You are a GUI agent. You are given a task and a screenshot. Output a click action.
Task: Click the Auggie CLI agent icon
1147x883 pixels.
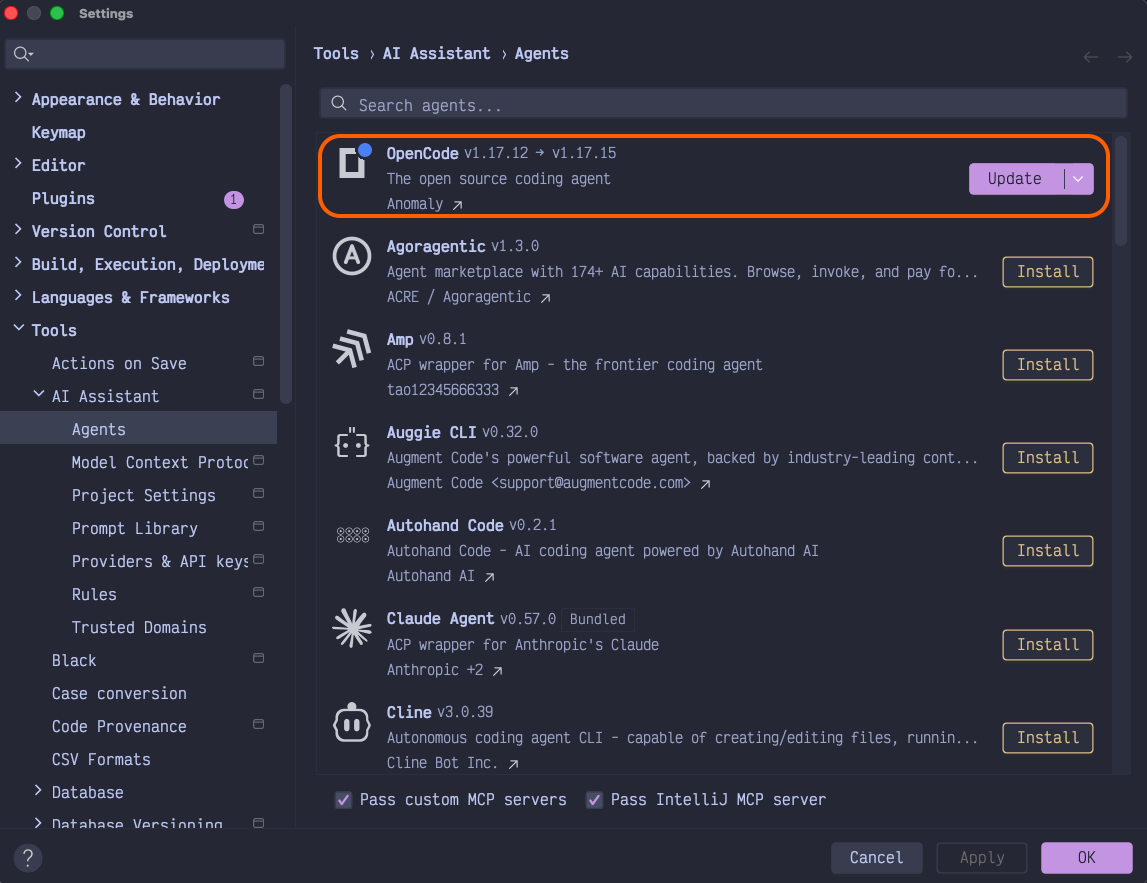pos(352,443)
